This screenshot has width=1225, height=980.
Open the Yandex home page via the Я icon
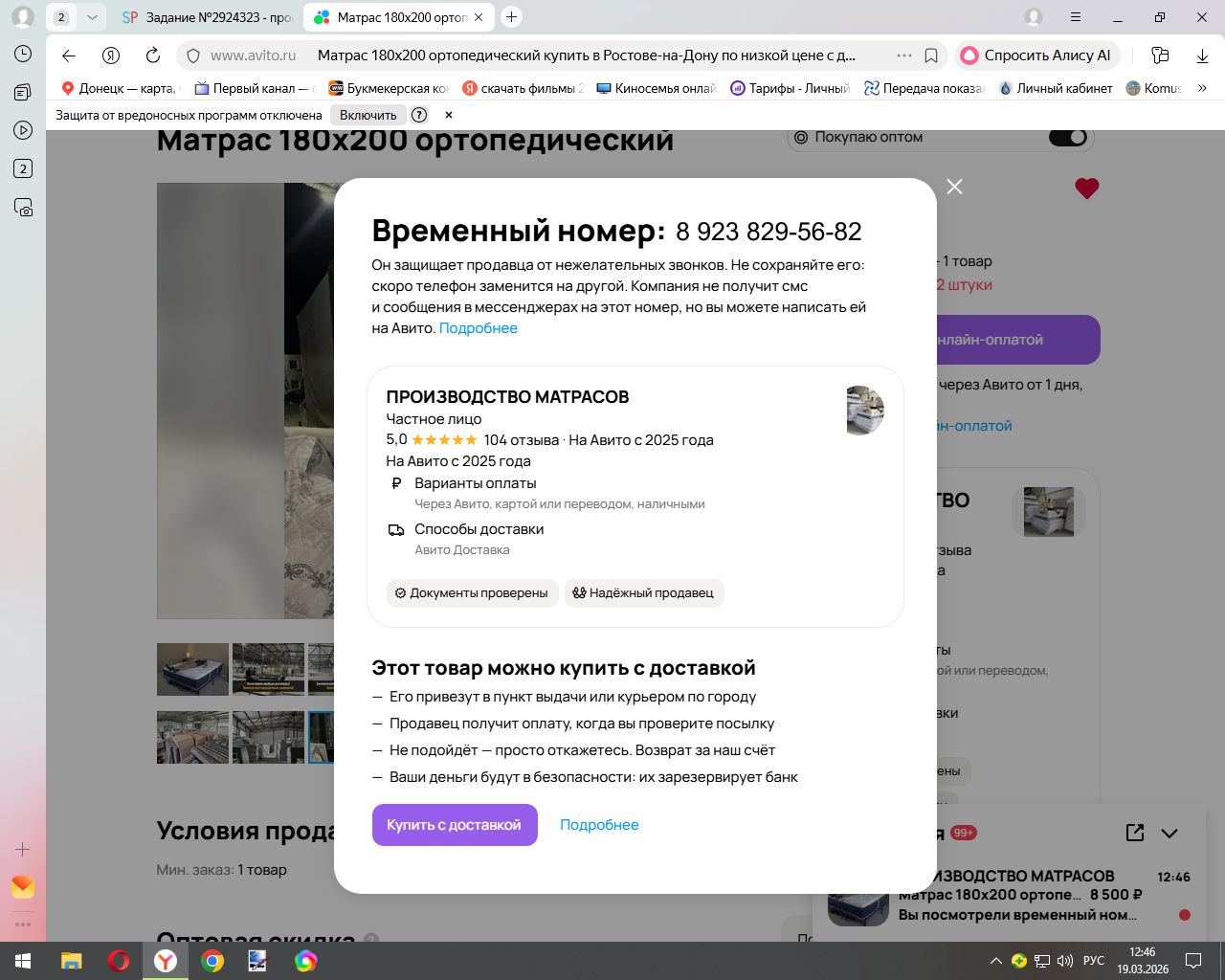tap(111, 56)
